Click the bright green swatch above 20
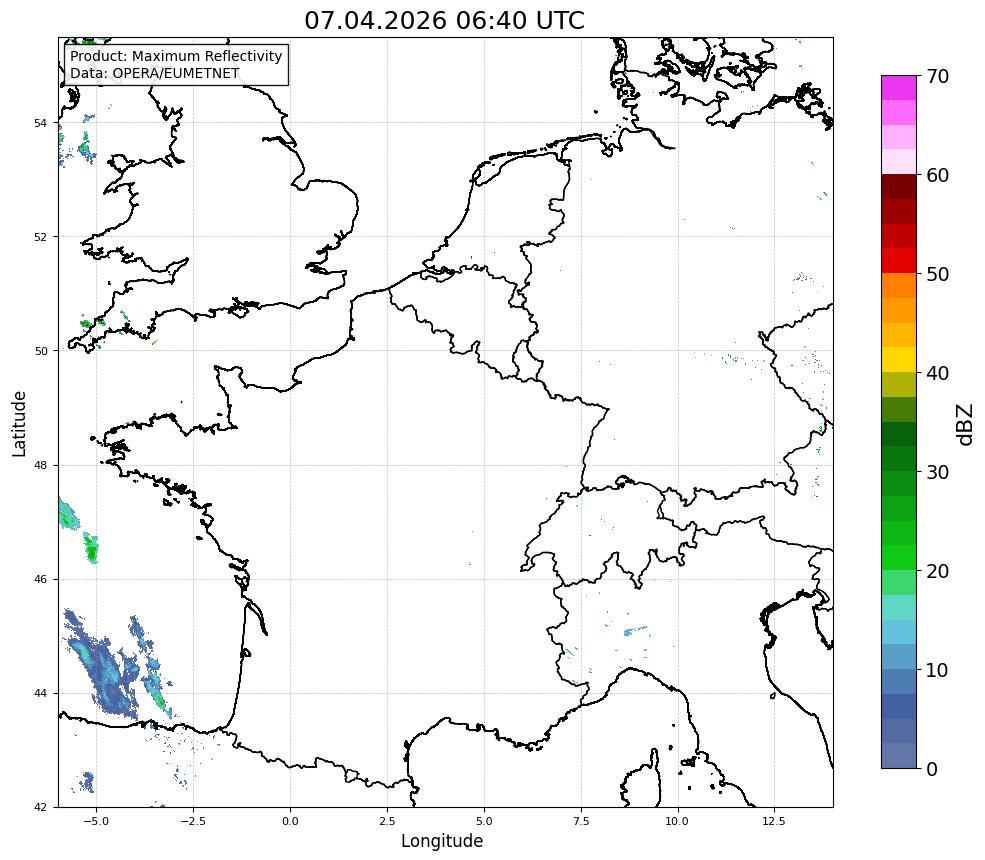985x860 pixels. tap(899, 558)
